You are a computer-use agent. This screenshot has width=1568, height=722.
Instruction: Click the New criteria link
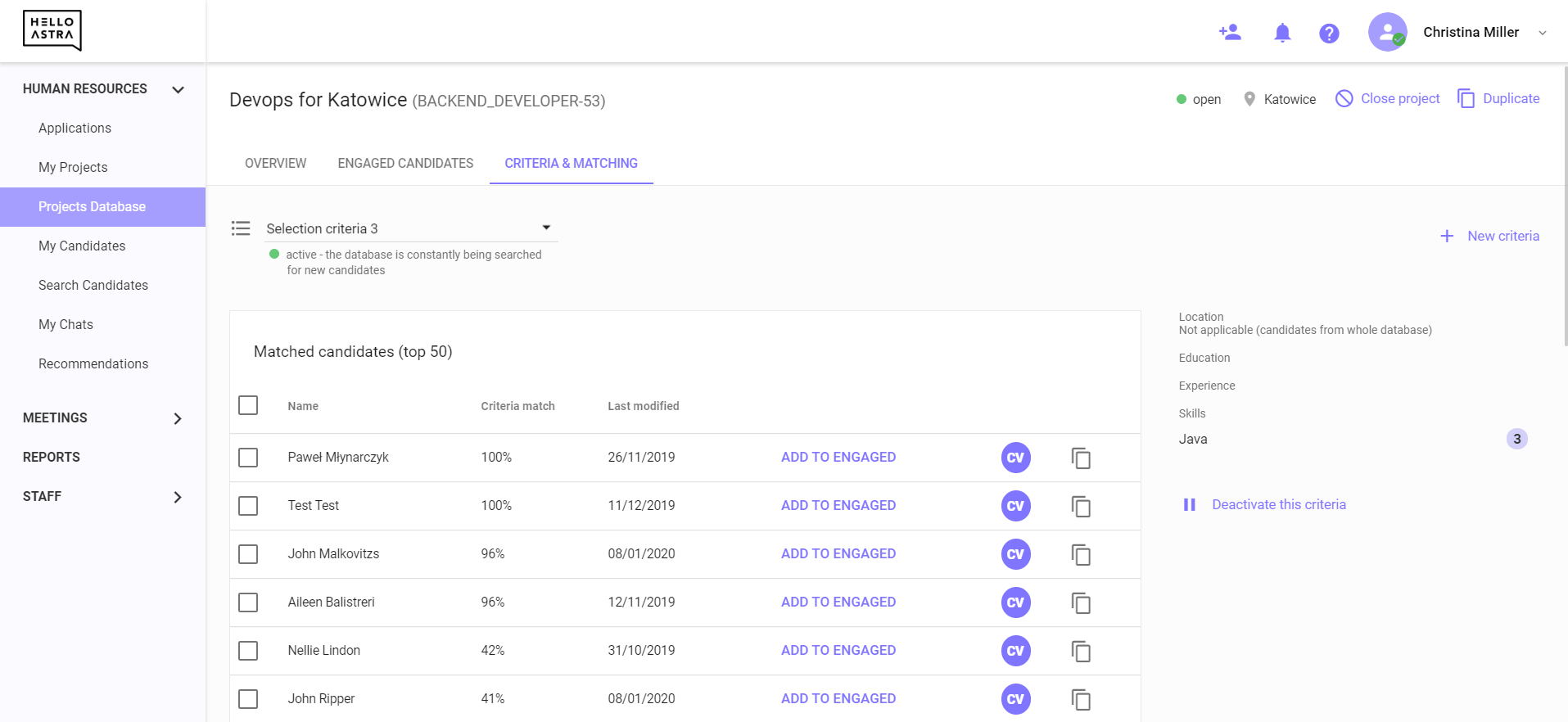coord(1503,236)
